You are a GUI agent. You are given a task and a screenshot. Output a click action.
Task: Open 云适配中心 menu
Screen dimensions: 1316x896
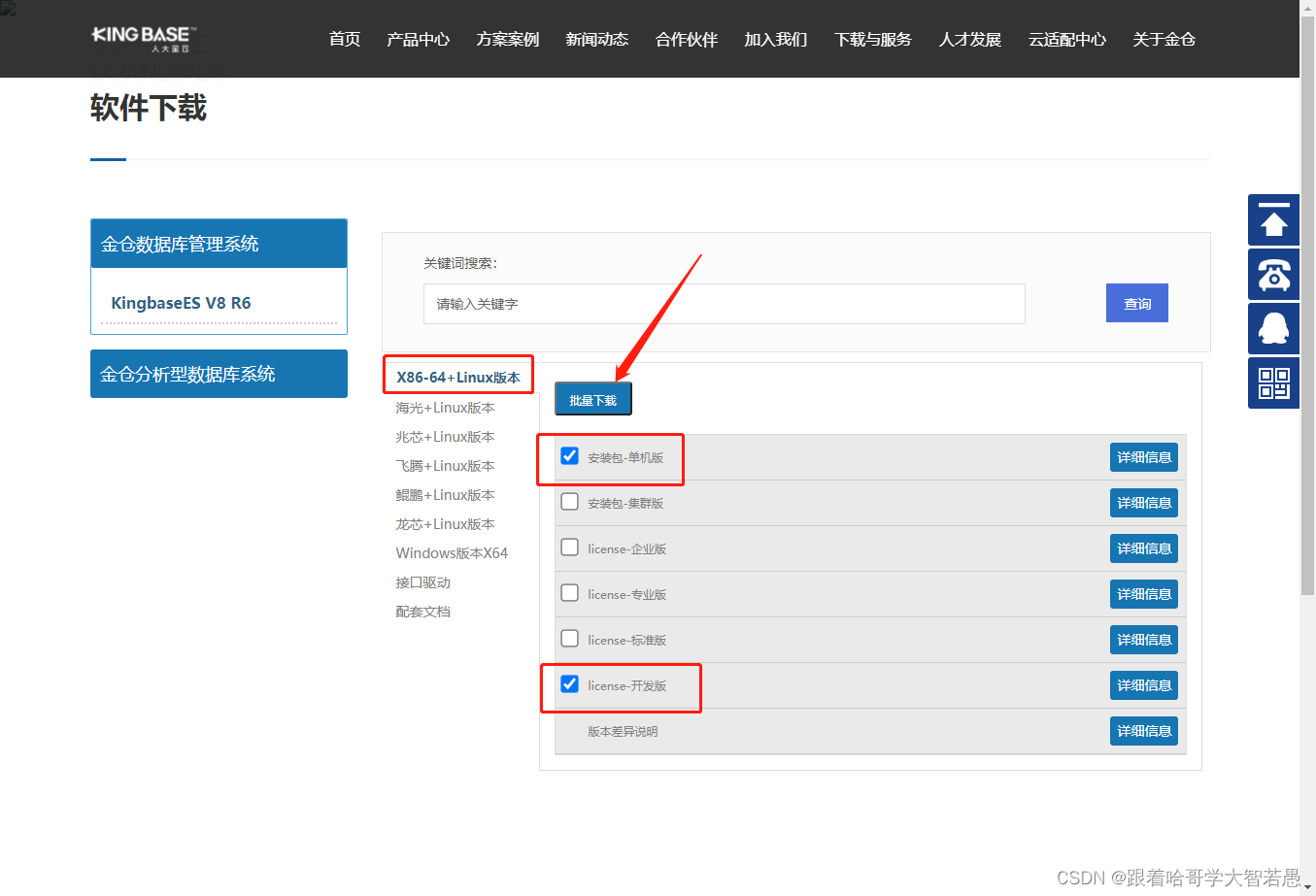tap(1066, 40)
